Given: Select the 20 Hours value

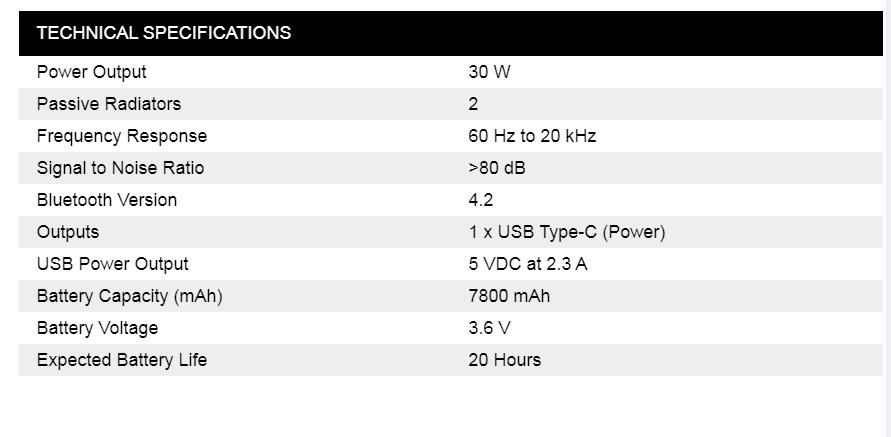Looking at the screenshot, I should [505, 360].
